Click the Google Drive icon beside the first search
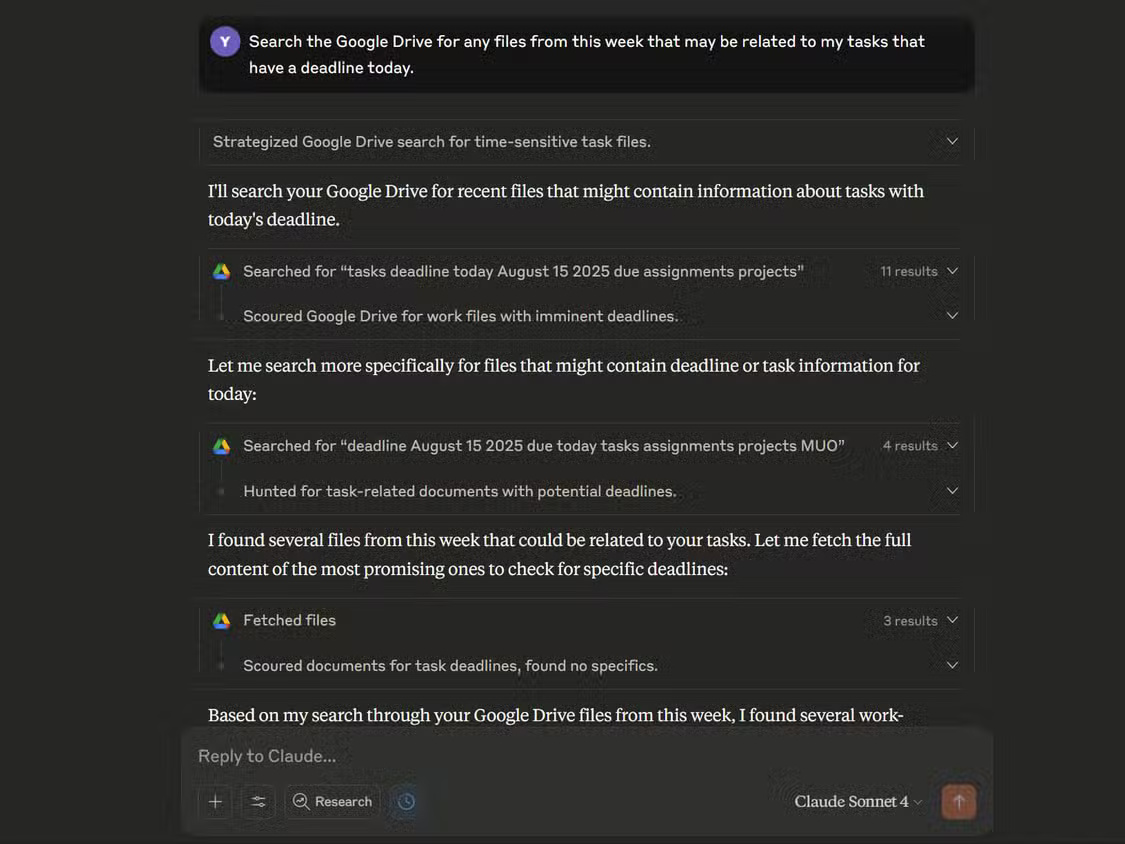1125x844 pixels. coord(221,270)
